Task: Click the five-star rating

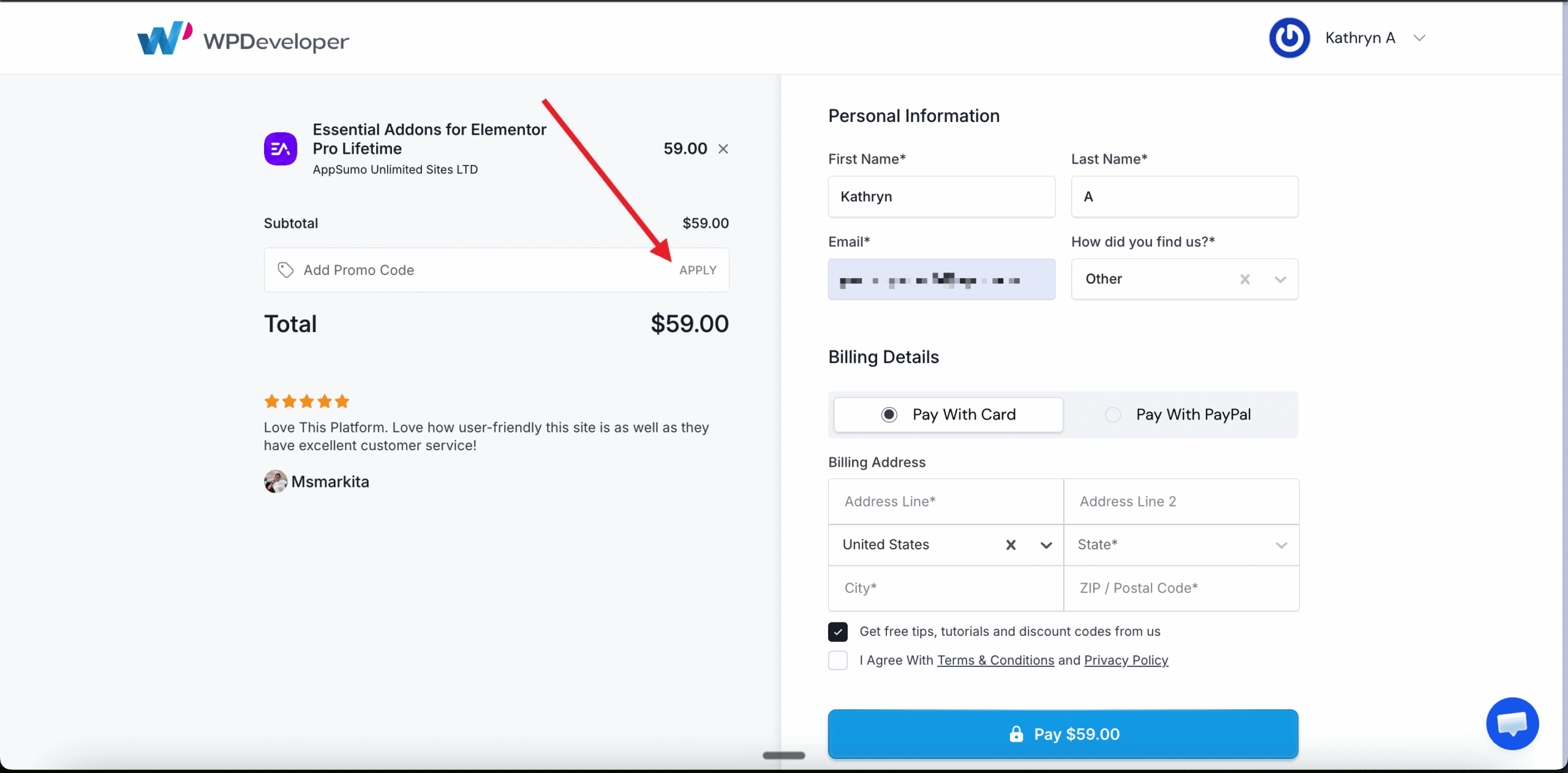Action: [x=307, y=402]
